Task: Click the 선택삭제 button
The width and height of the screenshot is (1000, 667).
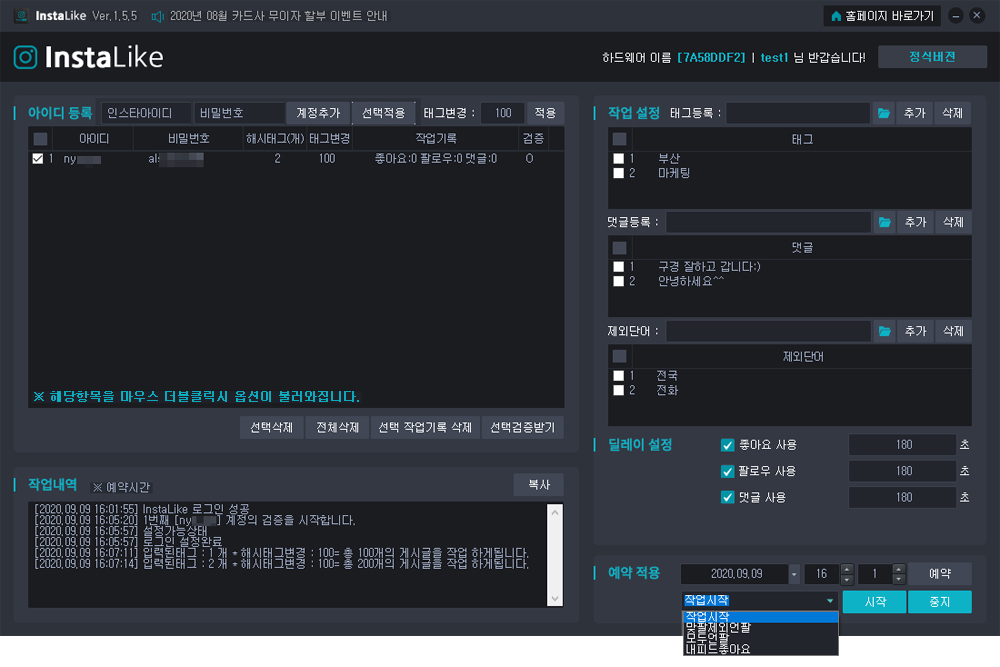Action: coord(272,427)
